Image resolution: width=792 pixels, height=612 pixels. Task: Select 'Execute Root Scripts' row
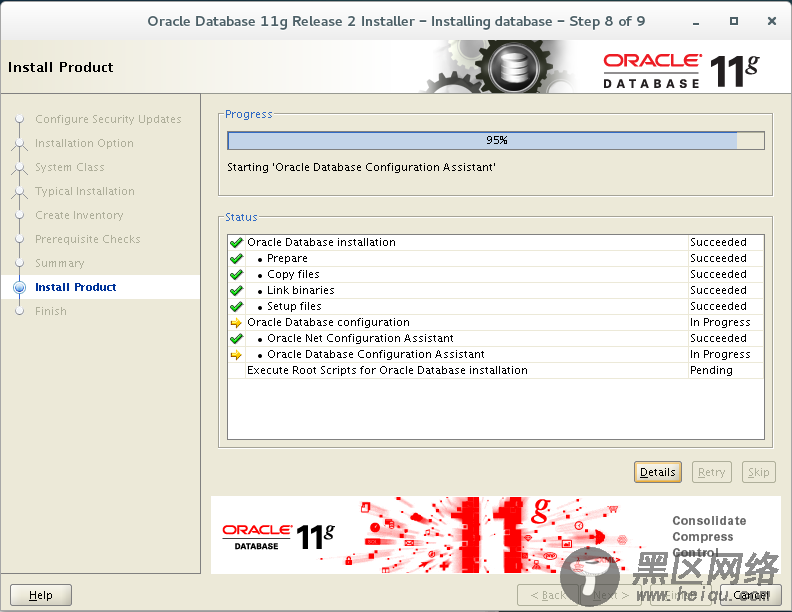[496, 371]
